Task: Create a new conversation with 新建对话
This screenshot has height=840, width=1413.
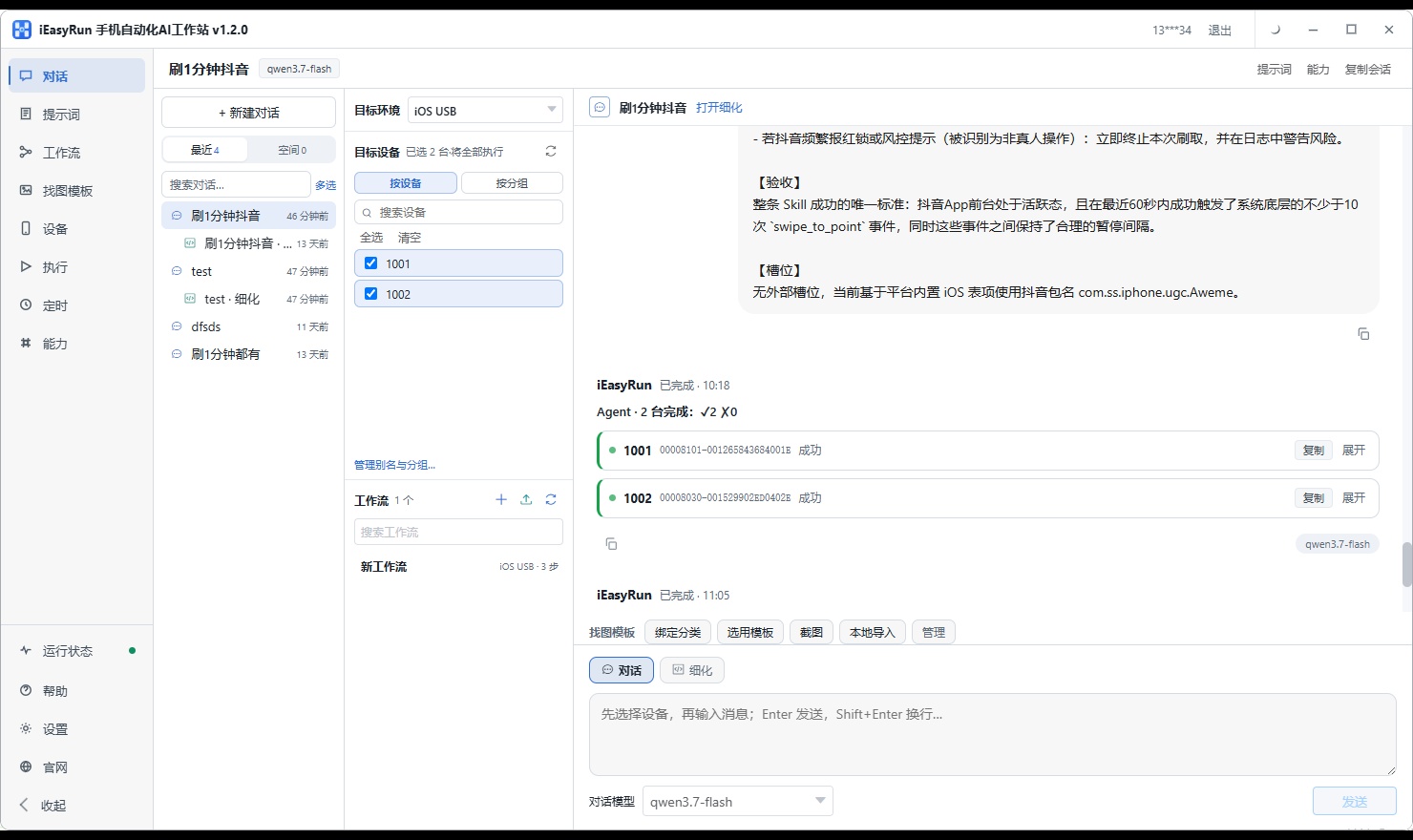Action: click(248, 113)
